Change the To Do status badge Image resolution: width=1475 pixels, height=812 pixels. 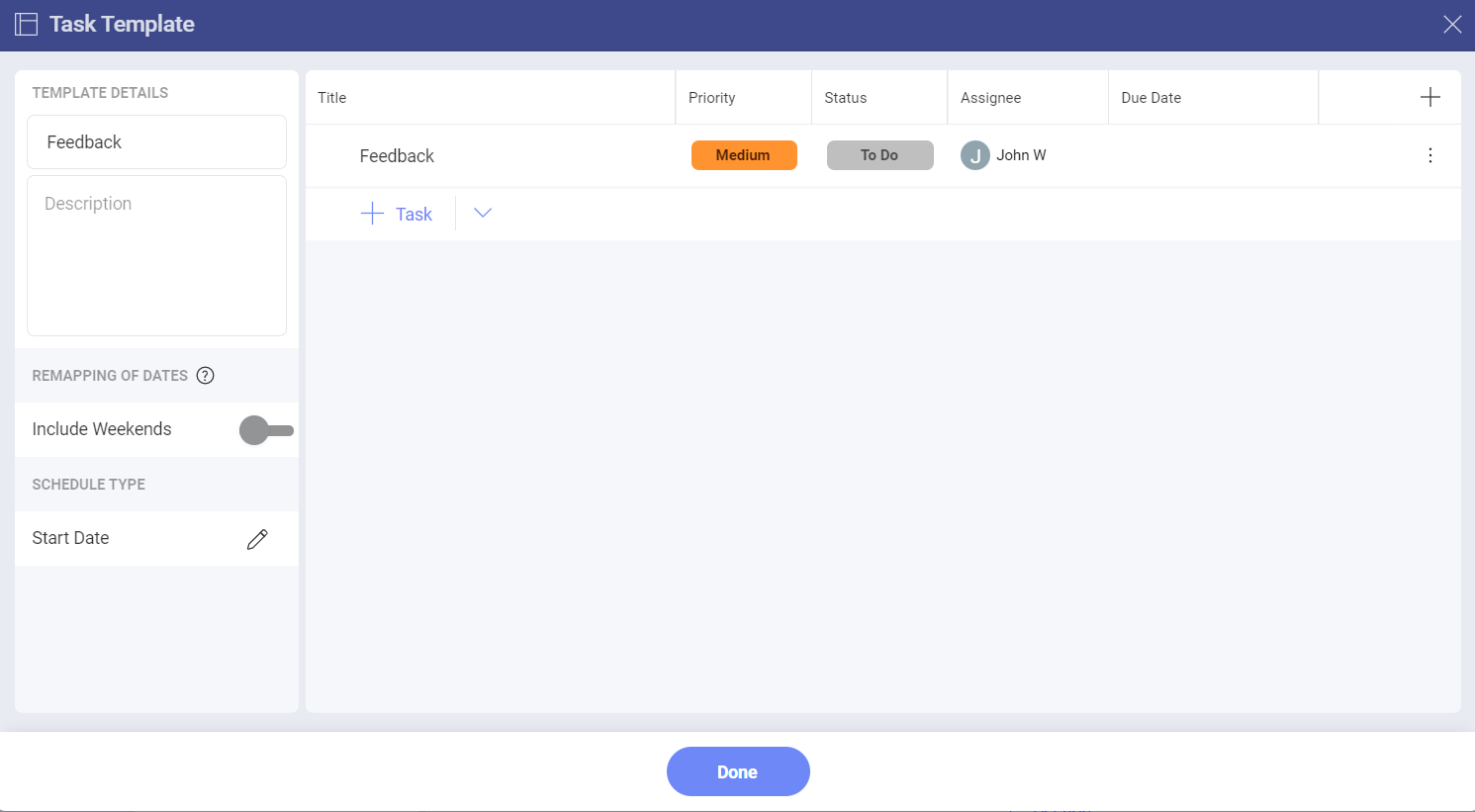point(879,155)
